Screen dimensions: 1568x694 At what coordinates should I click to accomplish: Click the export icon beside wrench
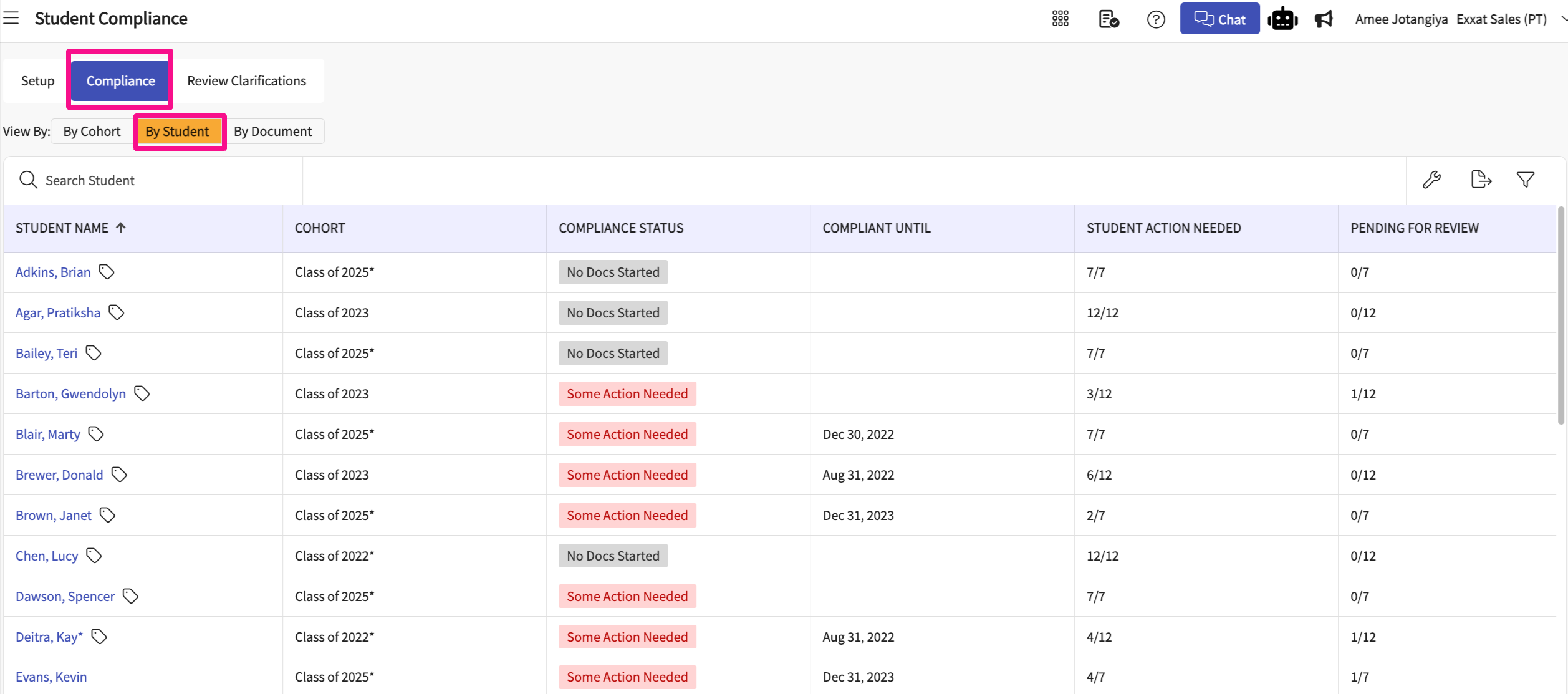point(1480,180)
